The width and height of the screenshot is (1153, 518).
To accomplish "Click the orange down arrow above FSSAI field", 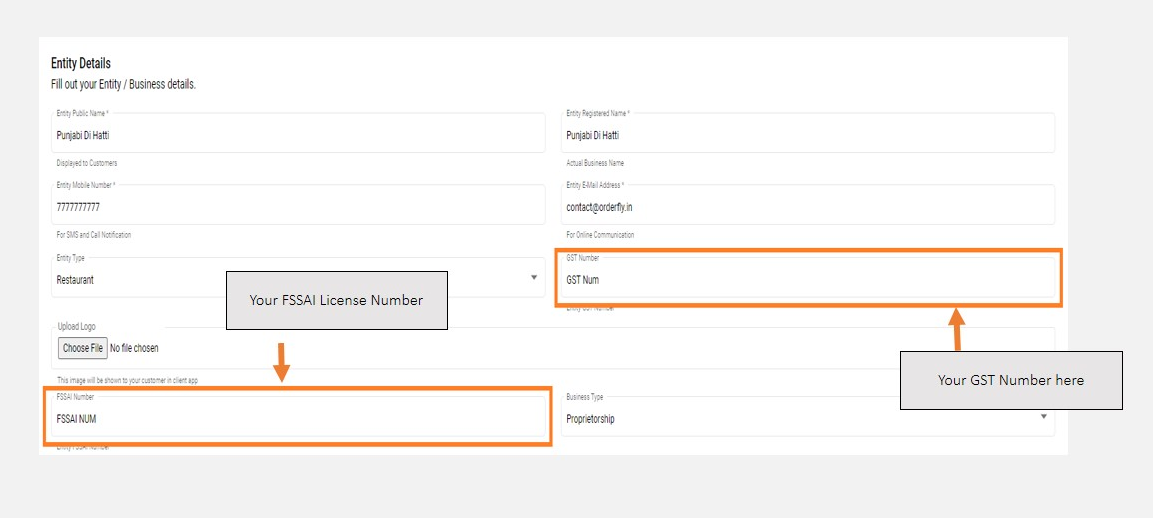I will tap(282, 362).
